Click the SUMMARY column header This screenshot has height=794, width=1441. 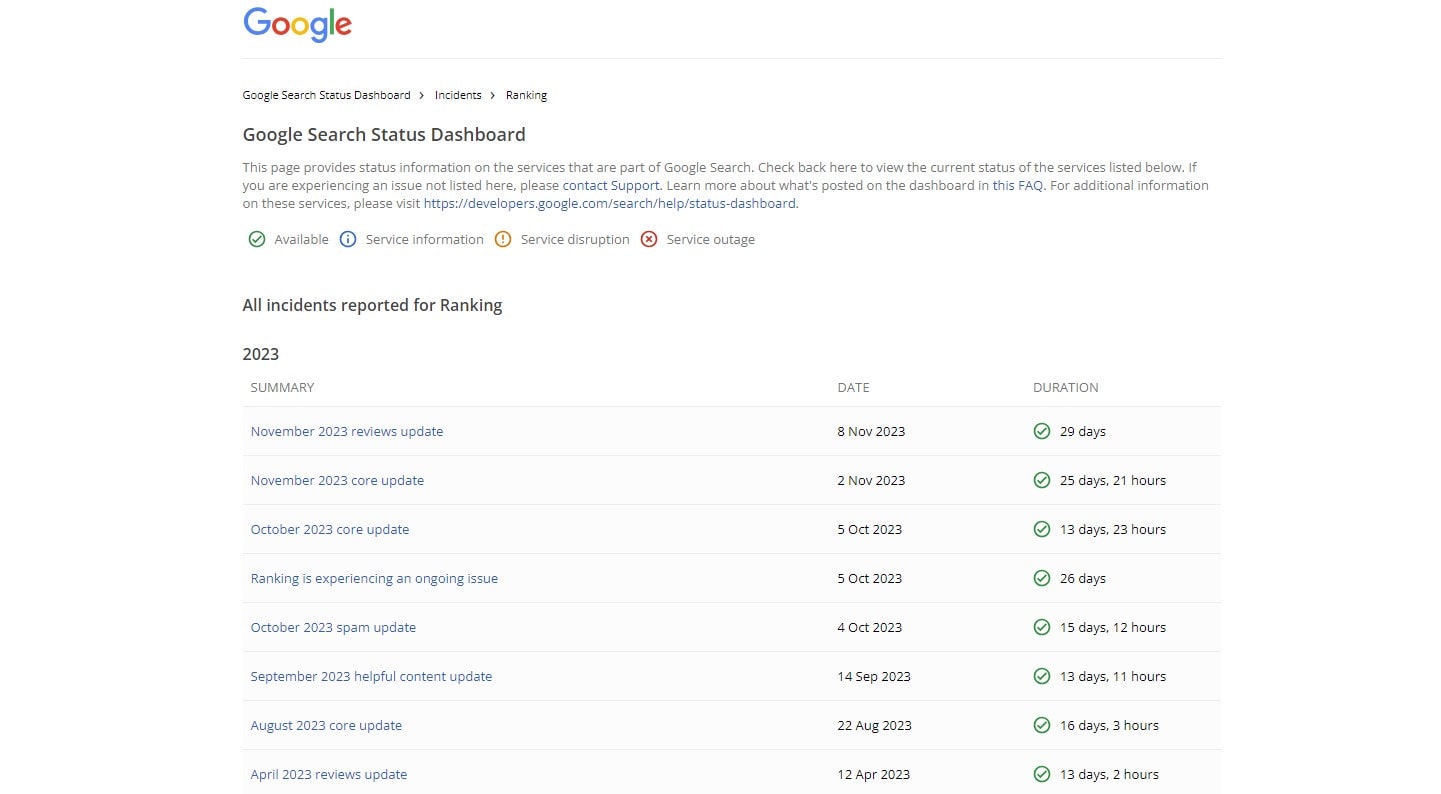coord(282,387)
